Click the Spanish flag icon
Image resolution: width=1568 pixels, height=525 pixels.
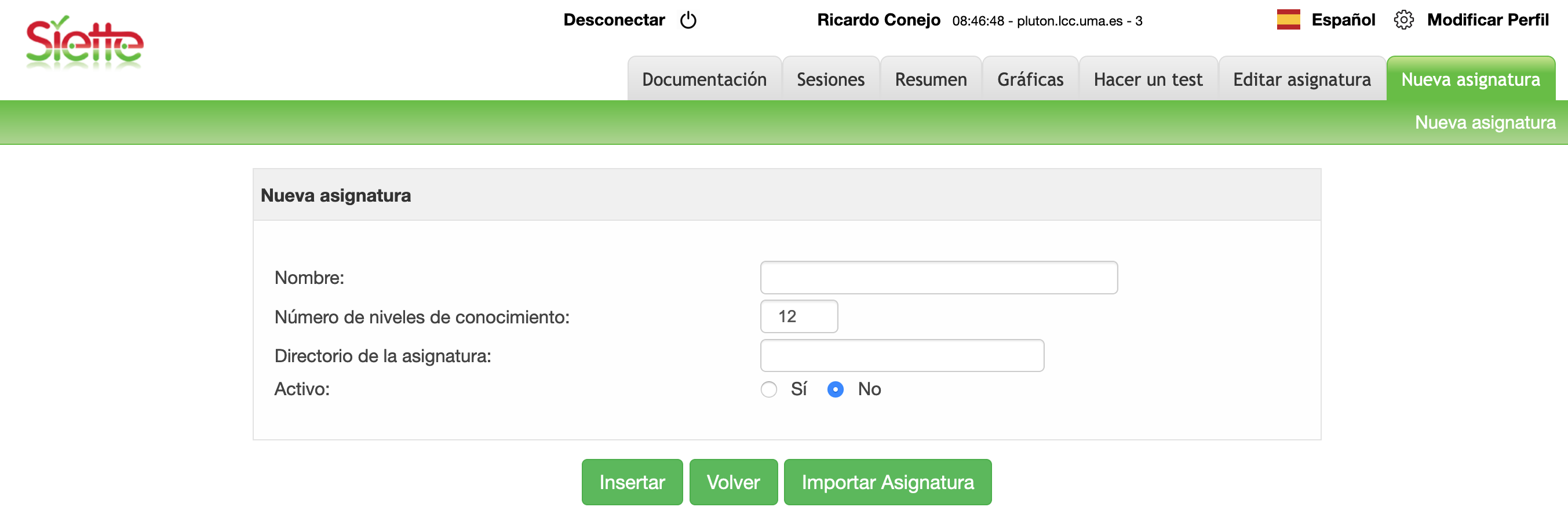click(x=1288, y=20)
